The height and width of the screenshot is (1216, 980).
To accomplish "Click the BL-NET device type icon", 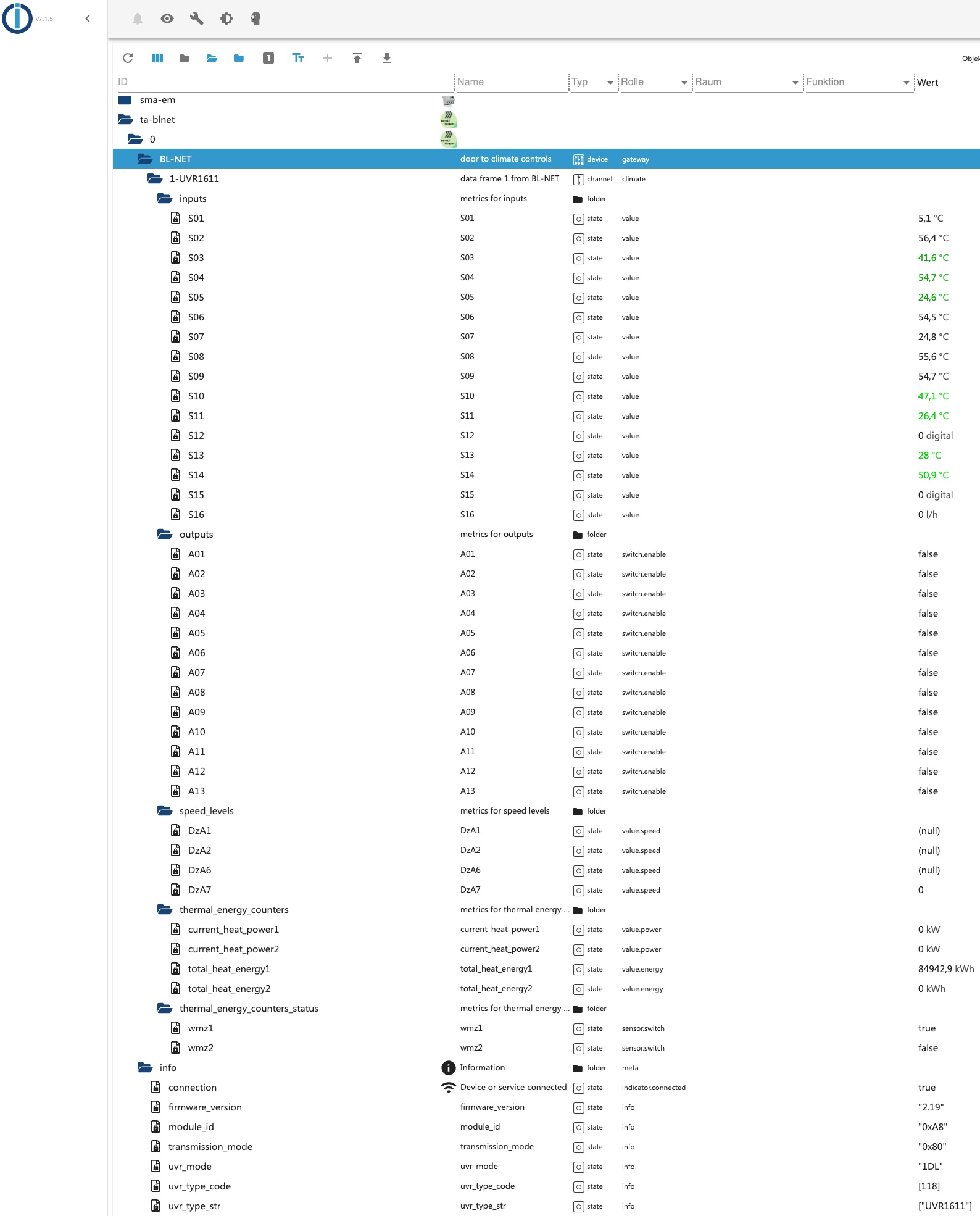I will point(578,160).
